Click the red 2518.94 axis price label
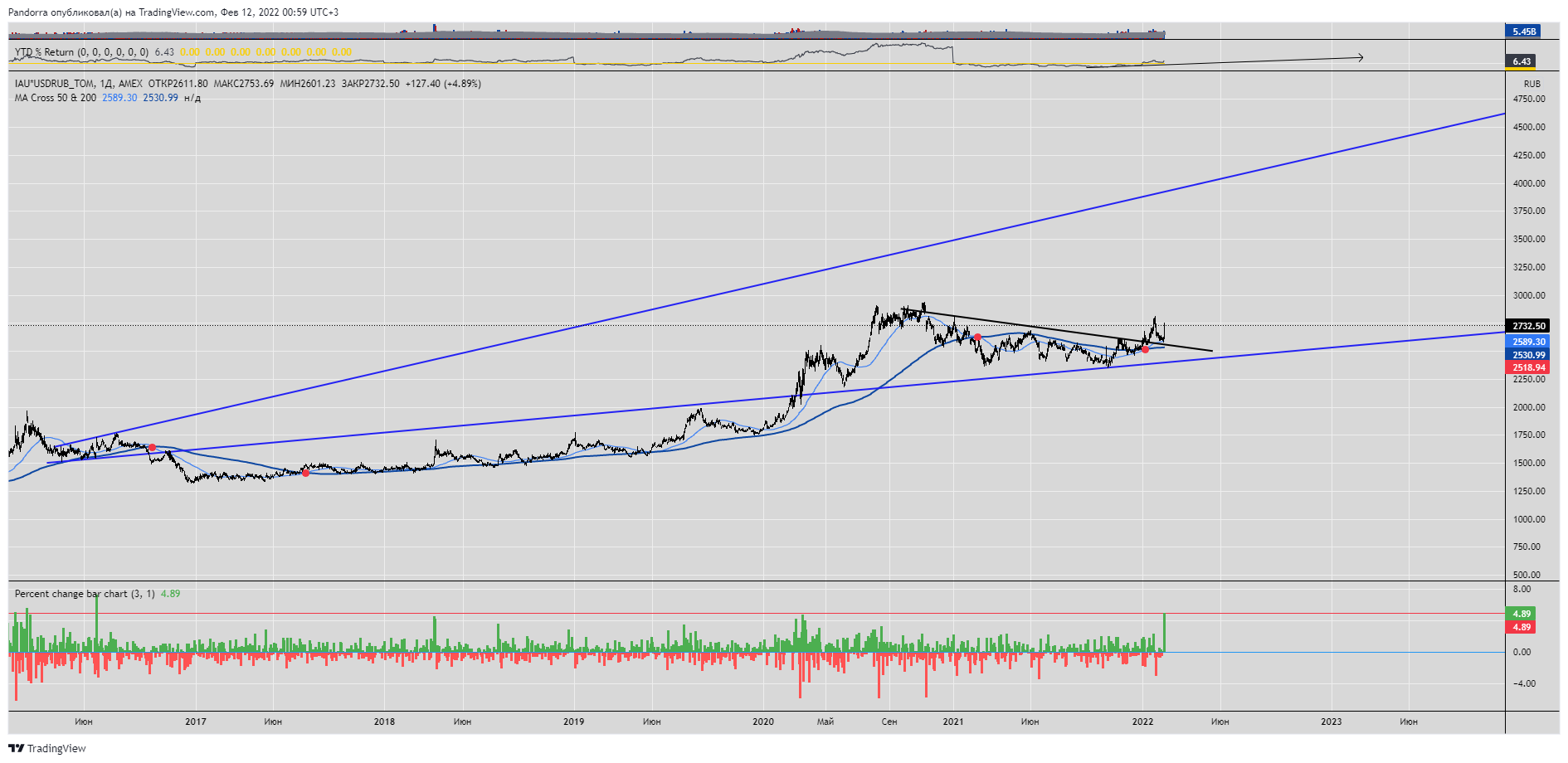 pos(1528,367)
